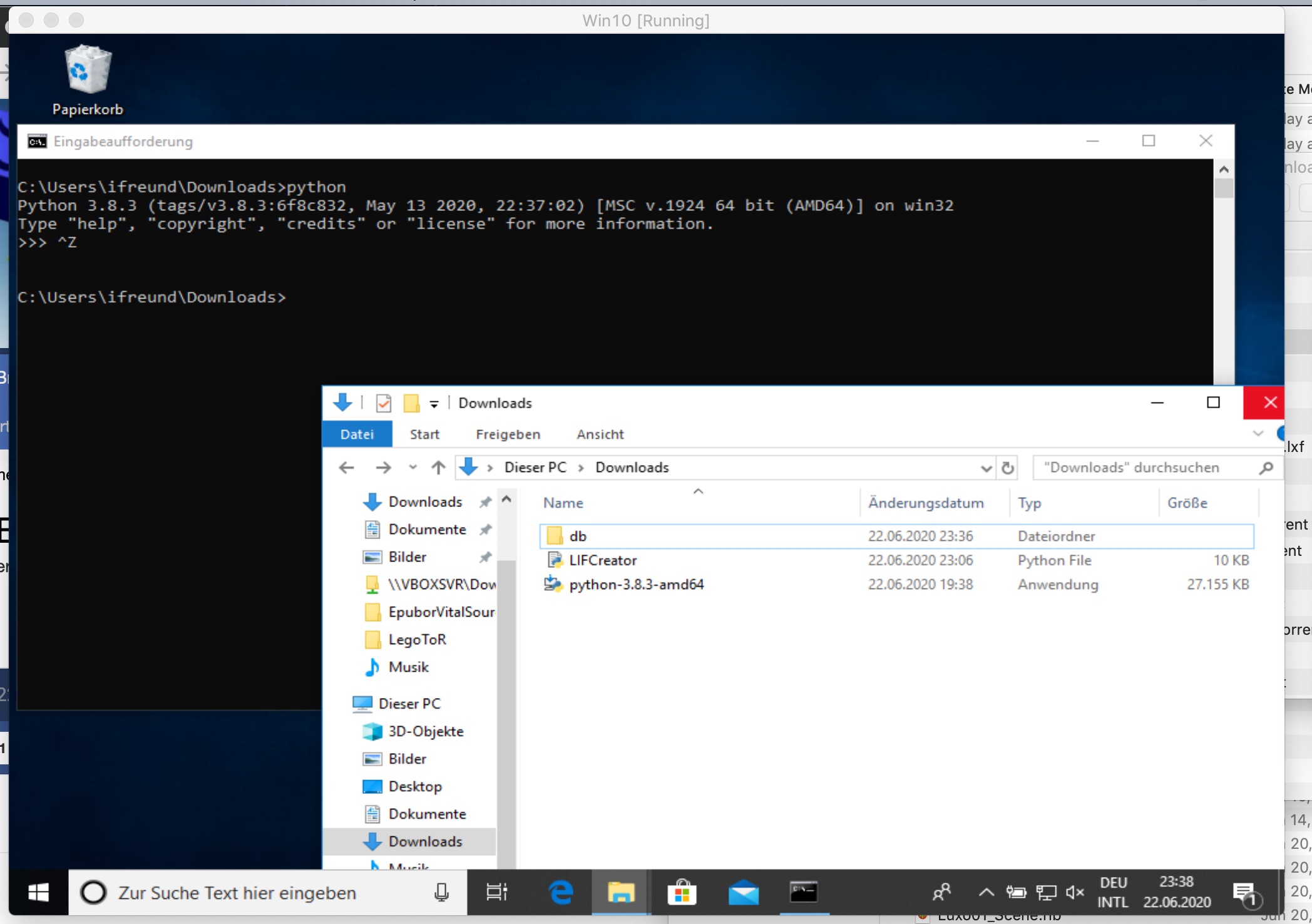Sort files by Änderungsdatum column
1312x924 pixels.
click(925, 503)
